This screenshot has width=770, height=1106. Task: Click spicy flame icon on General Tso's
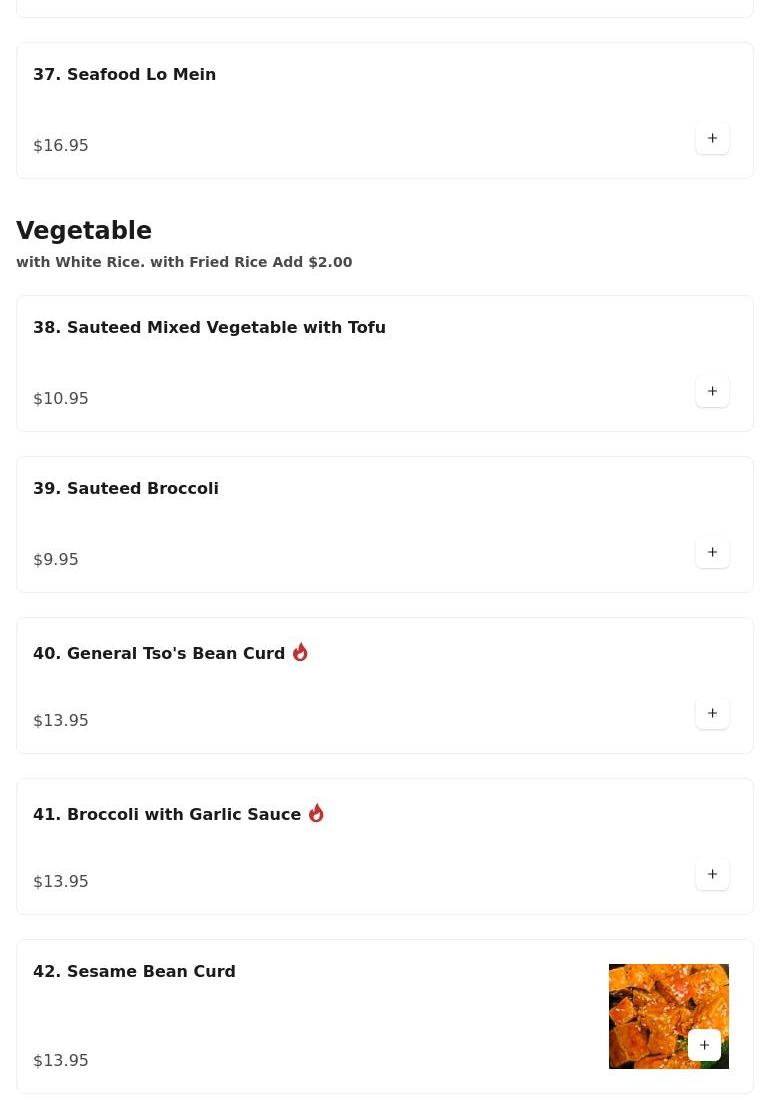tap(300, 652)
